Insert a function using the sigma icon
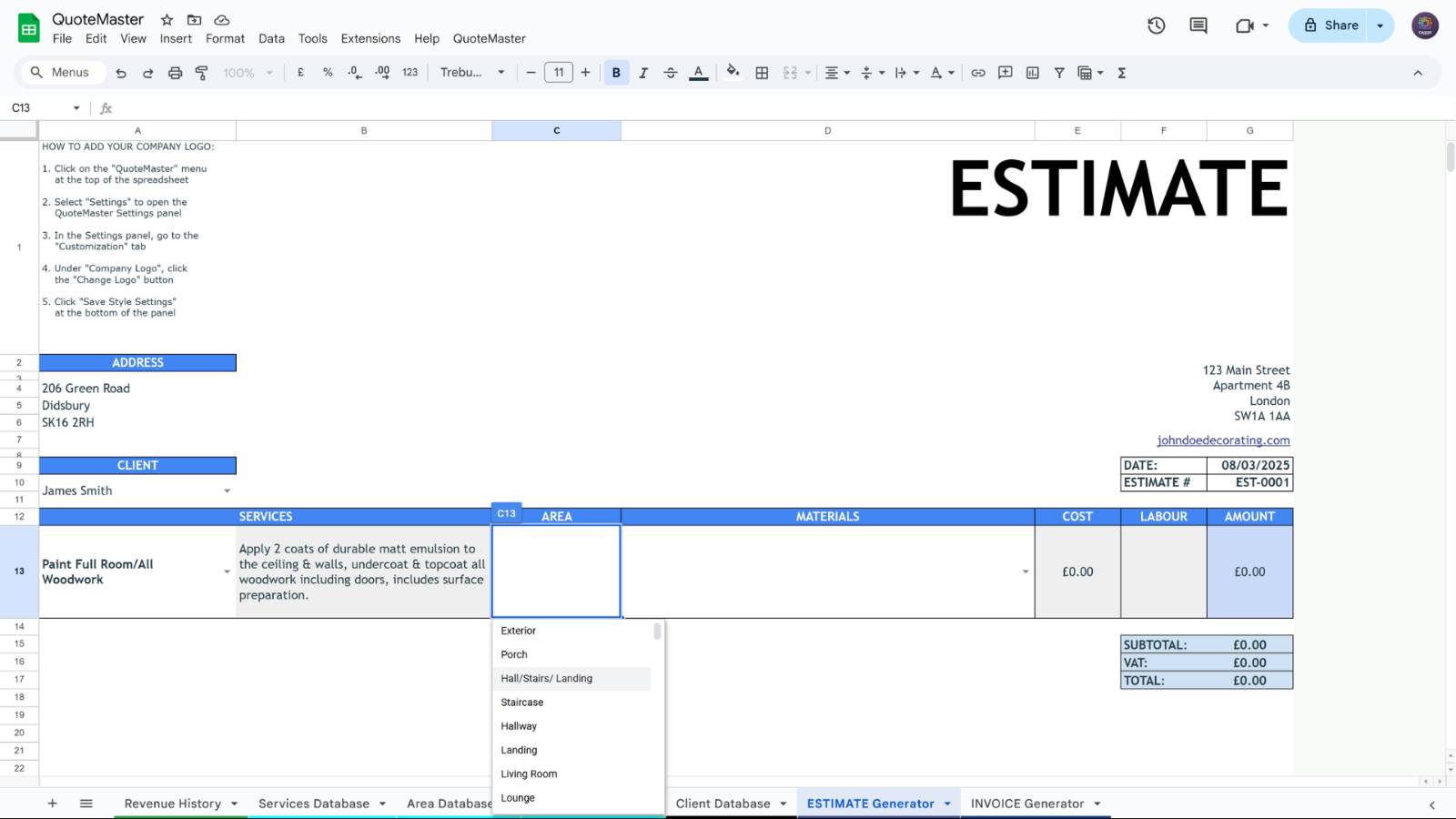The image size is (1456, 819). [x=1122, y=72]
